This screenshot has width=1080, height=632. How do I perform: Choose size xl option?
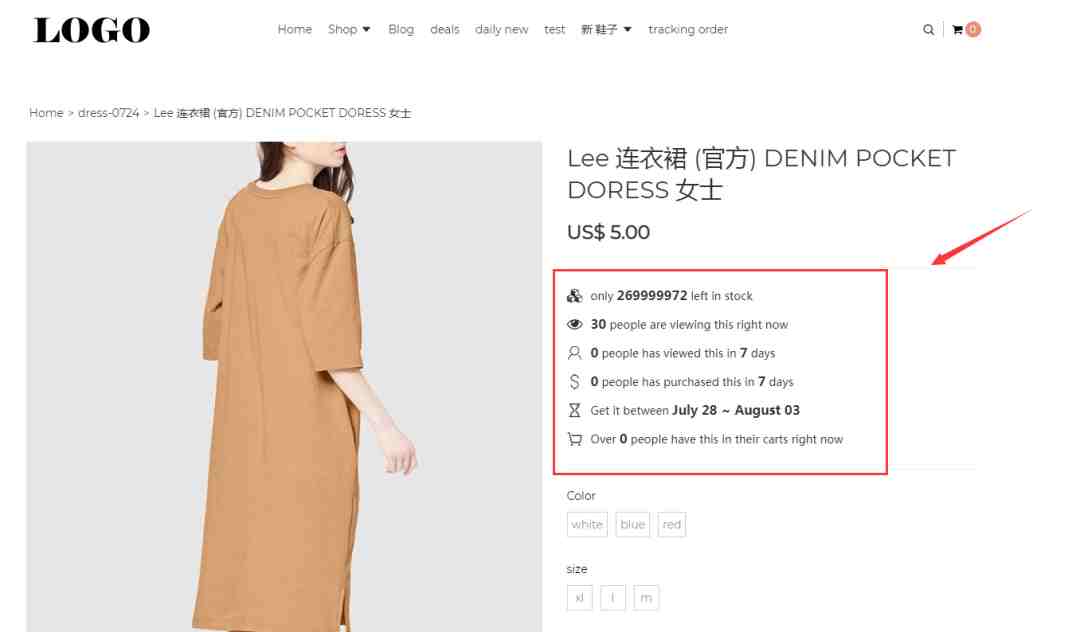[x=579, y=598]
